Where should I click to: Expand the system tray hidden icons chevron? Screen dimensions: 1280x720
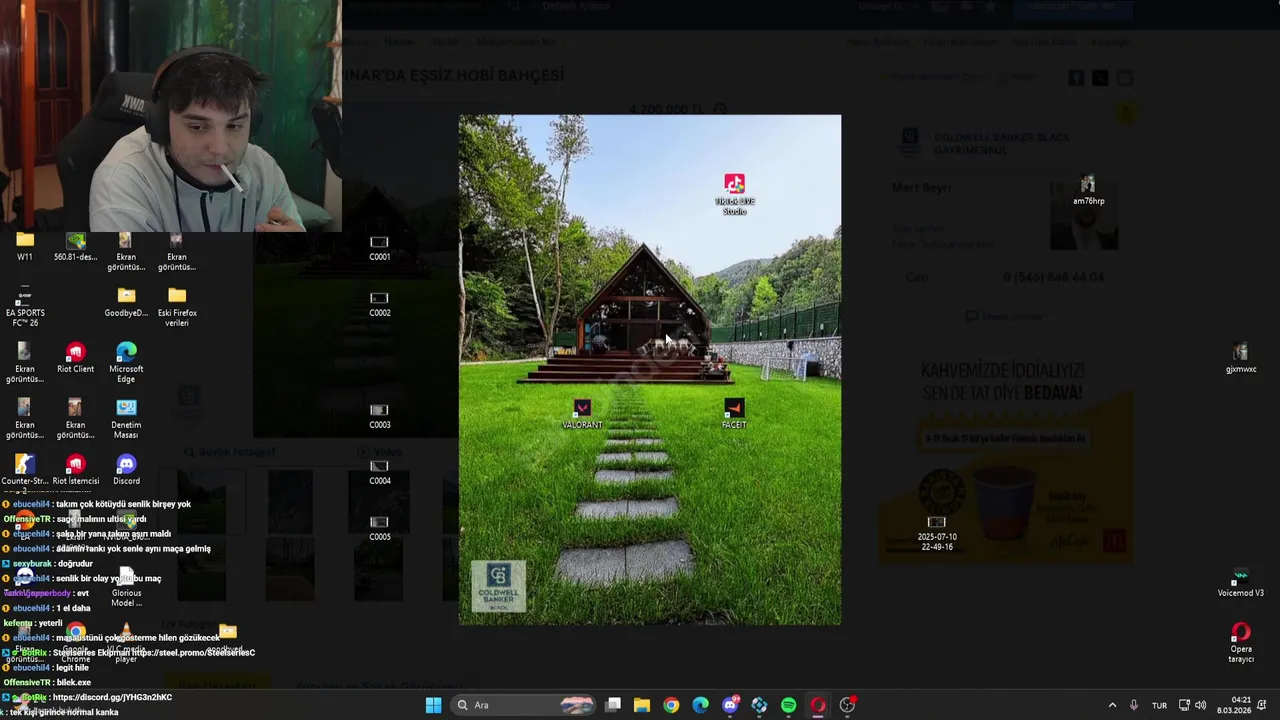coord(1112,705)
